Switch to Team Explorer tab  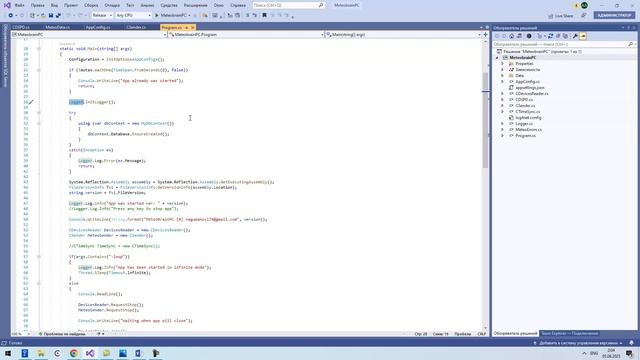click(570, 333)
